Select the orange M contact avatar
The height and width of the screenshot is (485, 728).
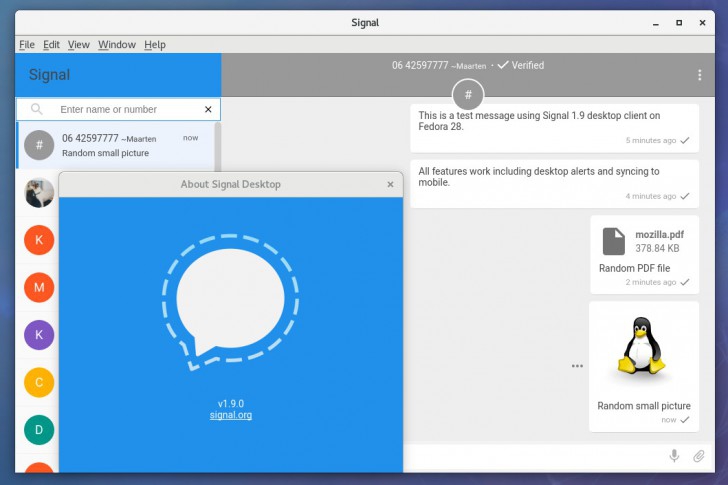coord(39,287)
